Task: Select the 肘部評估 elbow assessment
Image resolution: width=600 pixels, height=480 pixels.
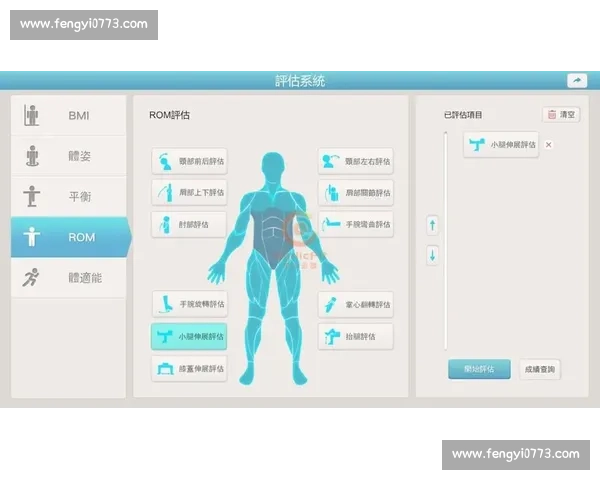Action: coord(189,224)
